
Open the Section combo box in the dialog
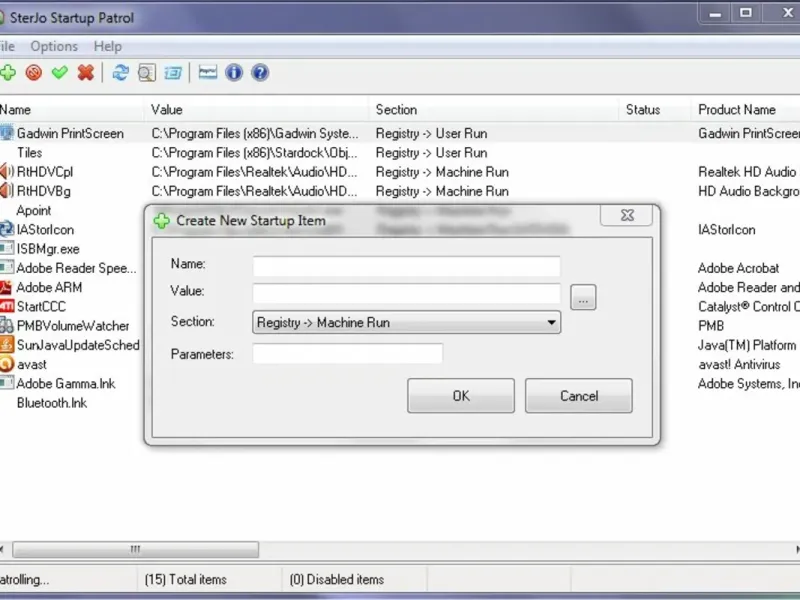(x=407, y=322)
